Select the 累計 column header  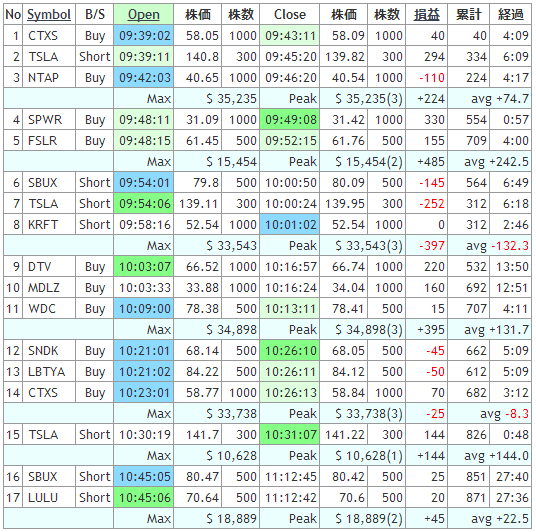click(469, 15)
